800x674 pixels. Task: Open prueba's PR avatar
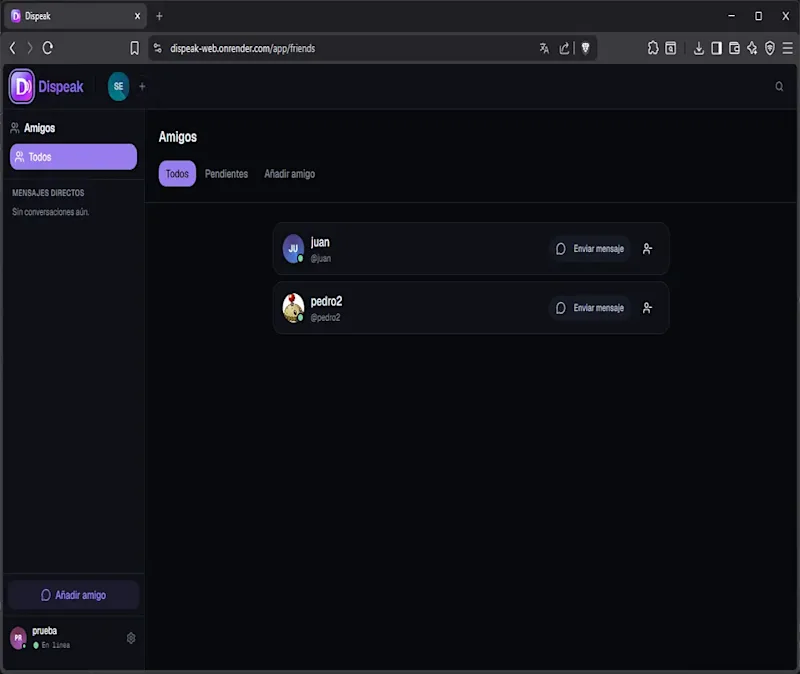coord(18,638)
